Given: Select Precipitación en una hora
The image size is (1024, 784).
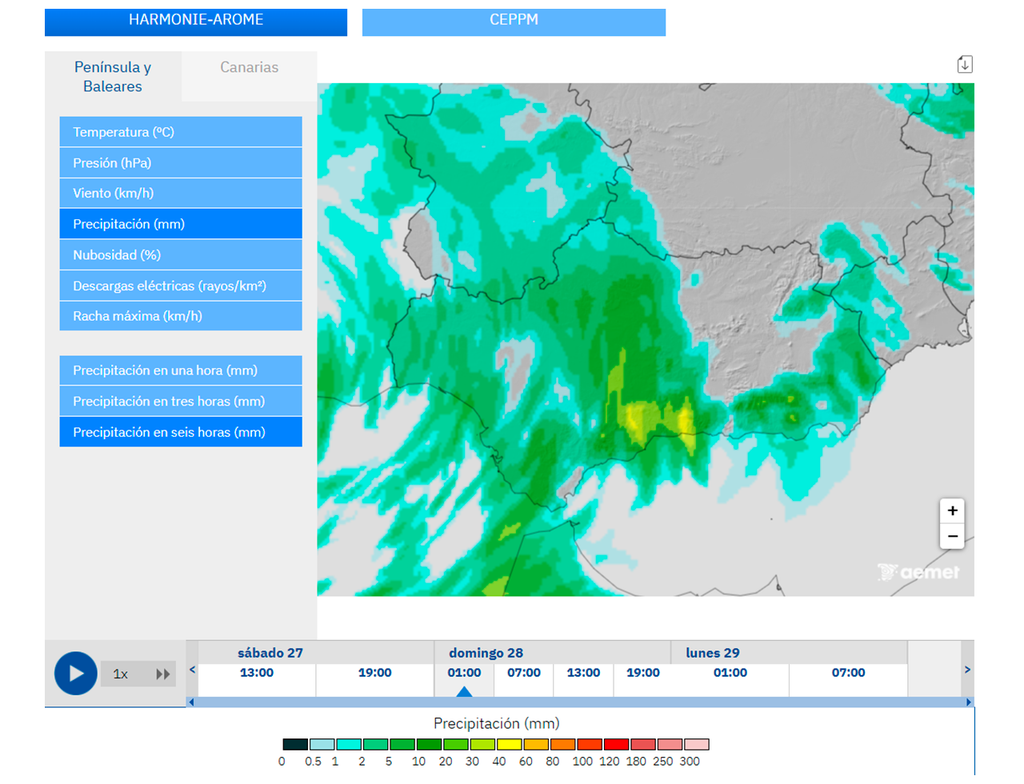Looking at the screenshot, I should [180, 370].
